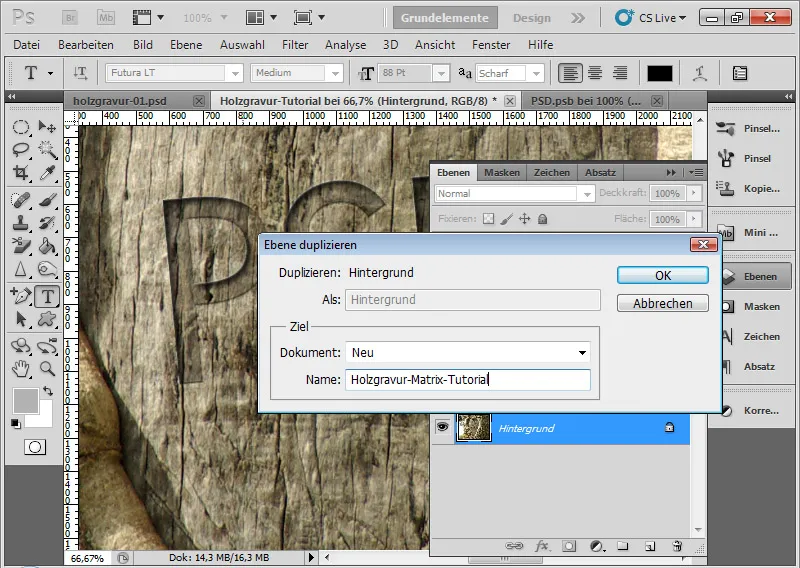The width and height of the screenshot is (800, 568).
Task: Select Grundelemente workspace button
Action: click(x=445, y=18)
